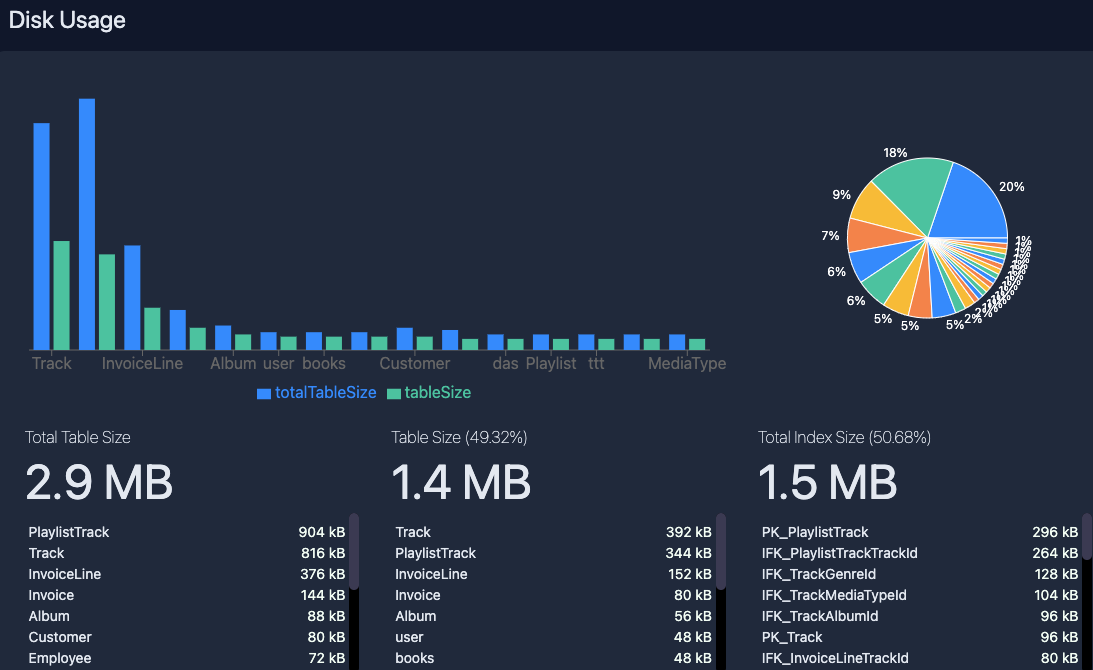Image resolution: width=1093 pixels, height=670 pixels.
Task: Select PlaylistTrack row in Total Table Size
Action: coord(187,532)
